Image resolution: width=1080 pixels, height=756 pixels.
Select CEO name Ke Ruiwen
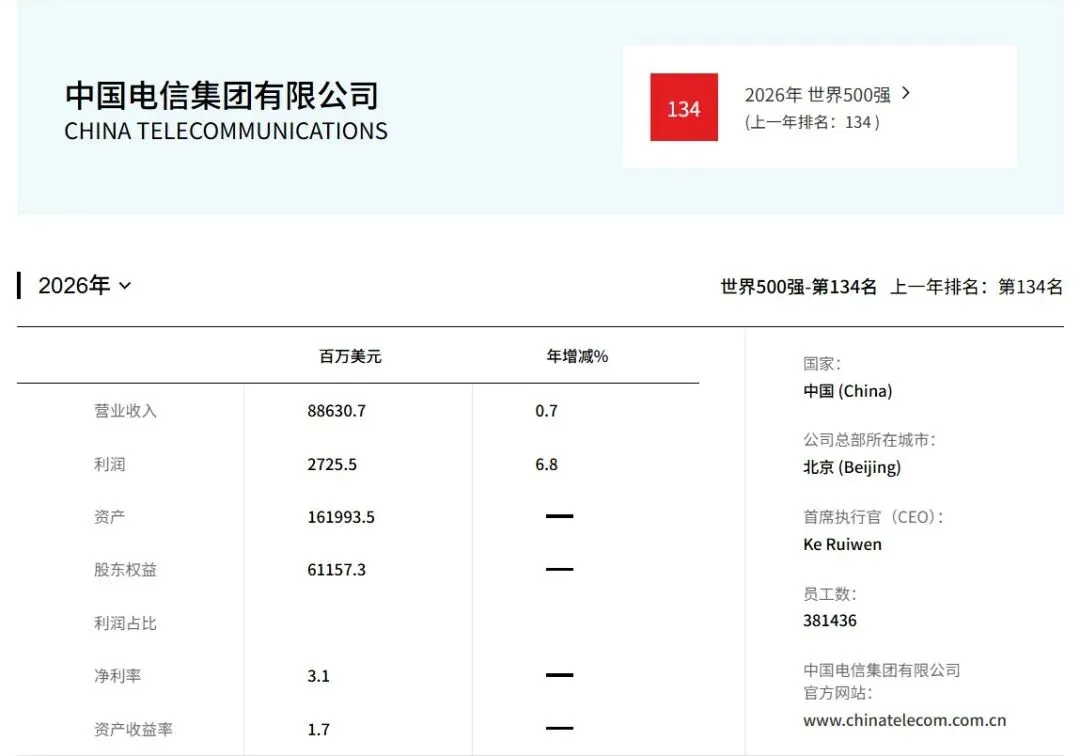click(842, 544)
